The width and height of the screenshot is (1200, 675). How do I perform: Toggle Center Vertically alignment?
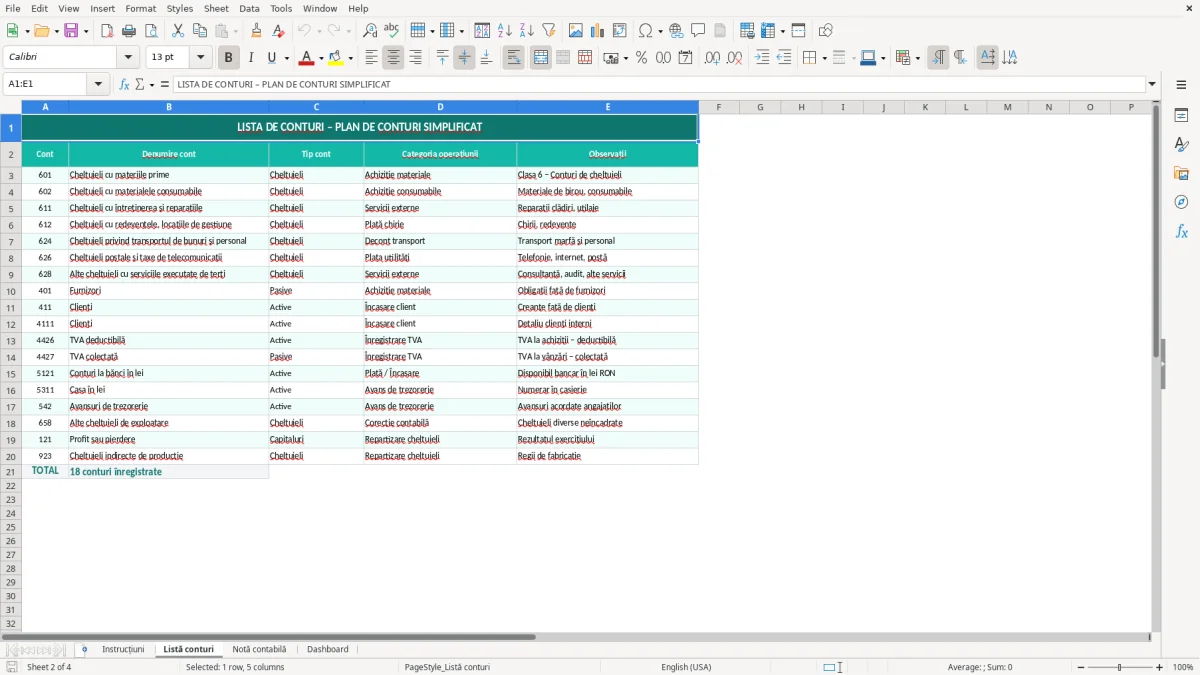[464, 58]
